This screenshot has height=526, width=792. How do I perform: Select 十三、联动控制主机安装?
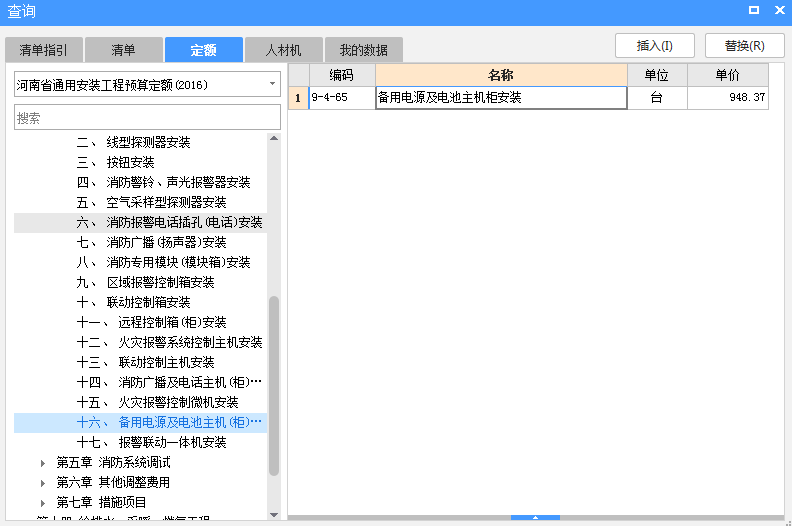pos(145,362)
